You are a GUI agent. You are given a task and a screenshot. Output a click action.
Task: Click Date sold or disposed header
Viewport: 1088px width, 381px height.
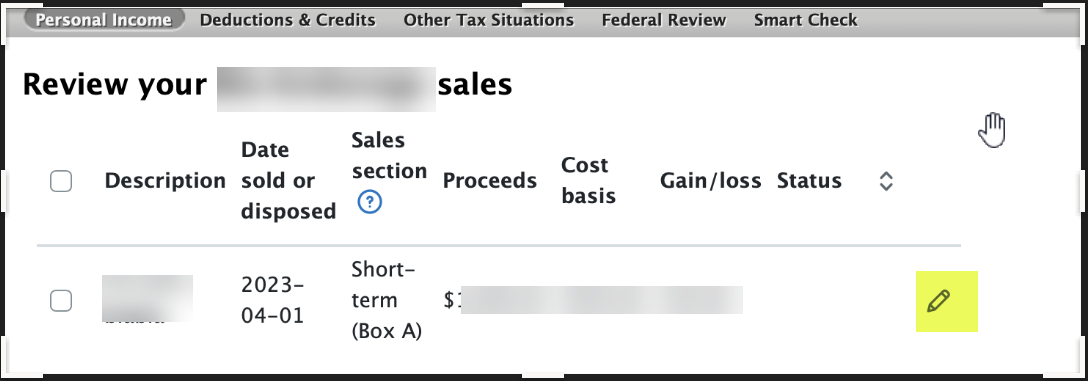288,180
